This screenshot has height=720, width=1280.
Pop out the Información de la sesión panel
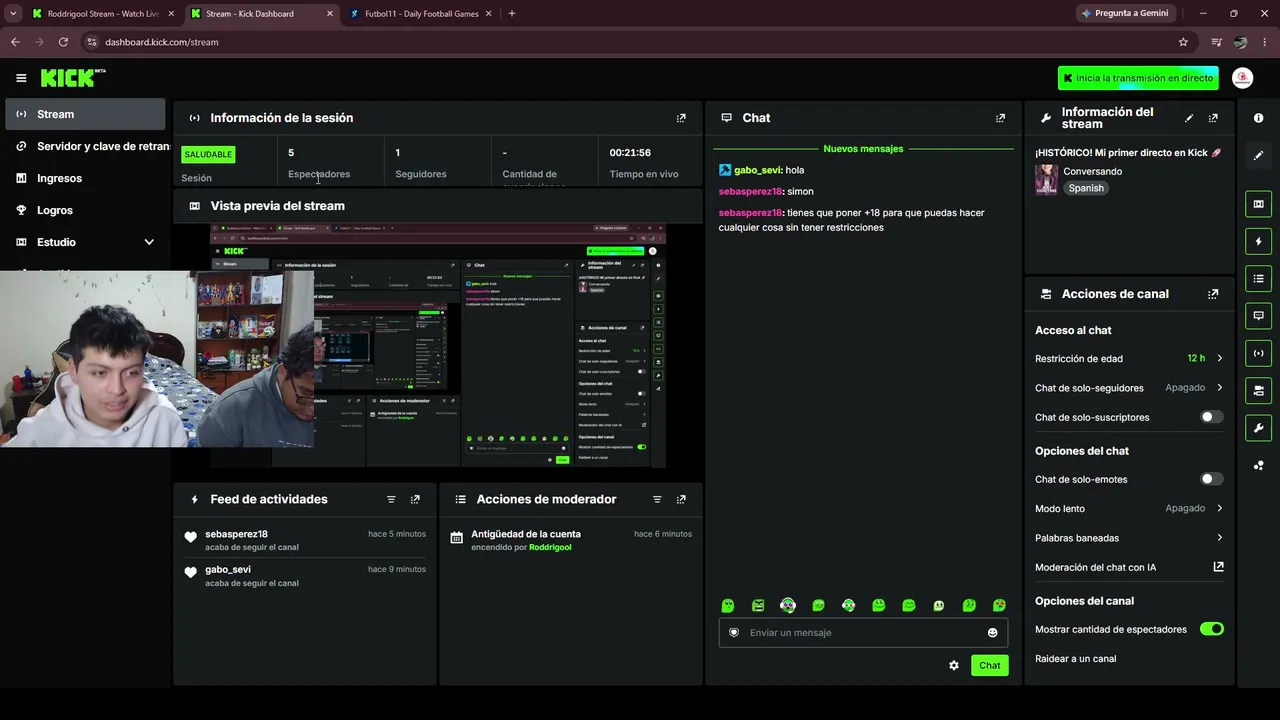point(681,118)
